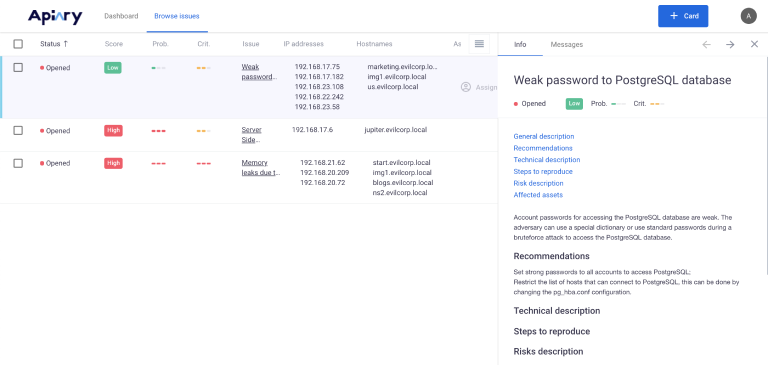The height and width of the screenshot is (366, 768).
Task: Click IP address 192.168.20.209
Action: 325,172
